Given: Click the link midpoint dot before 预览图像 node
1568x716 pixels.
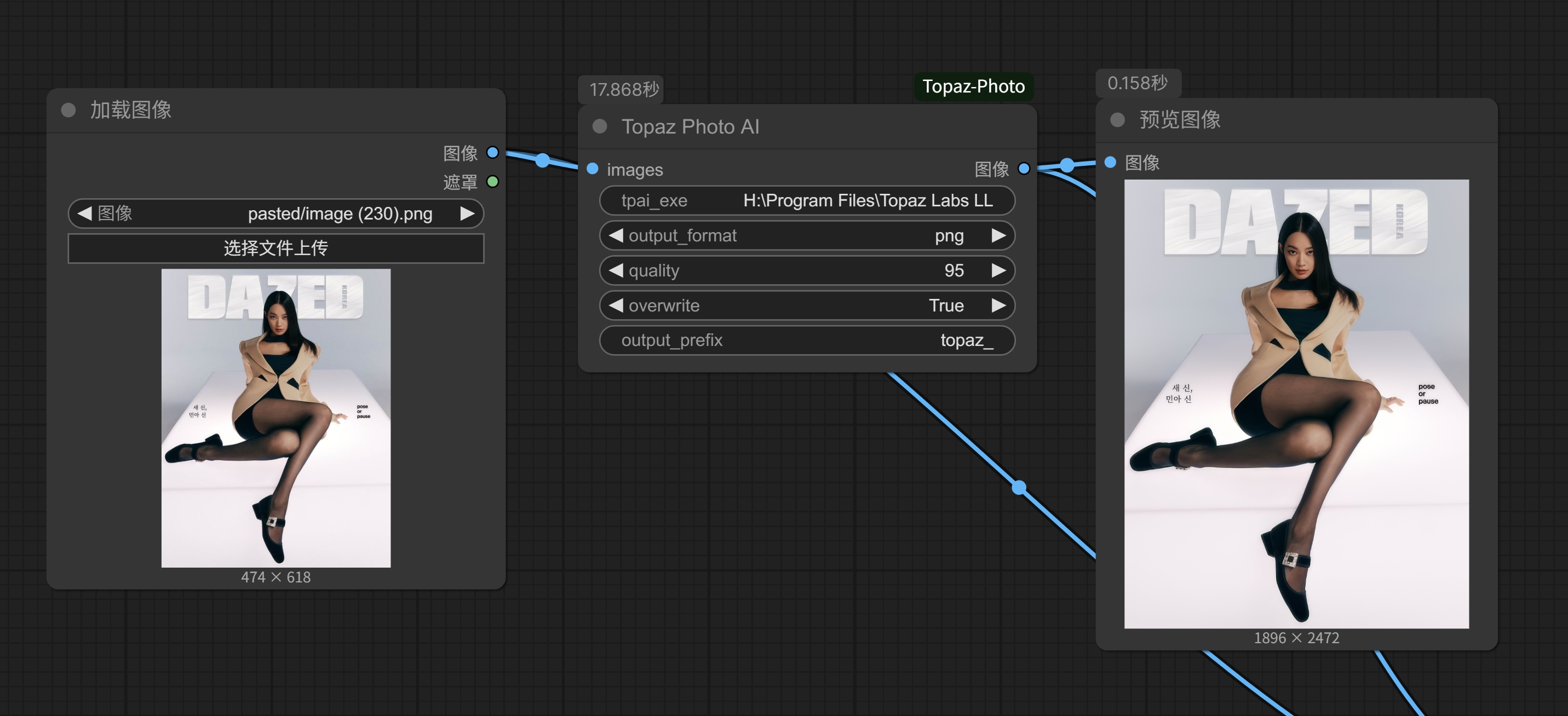Looking at the screenshot, I should click(x=1066, y=164).
